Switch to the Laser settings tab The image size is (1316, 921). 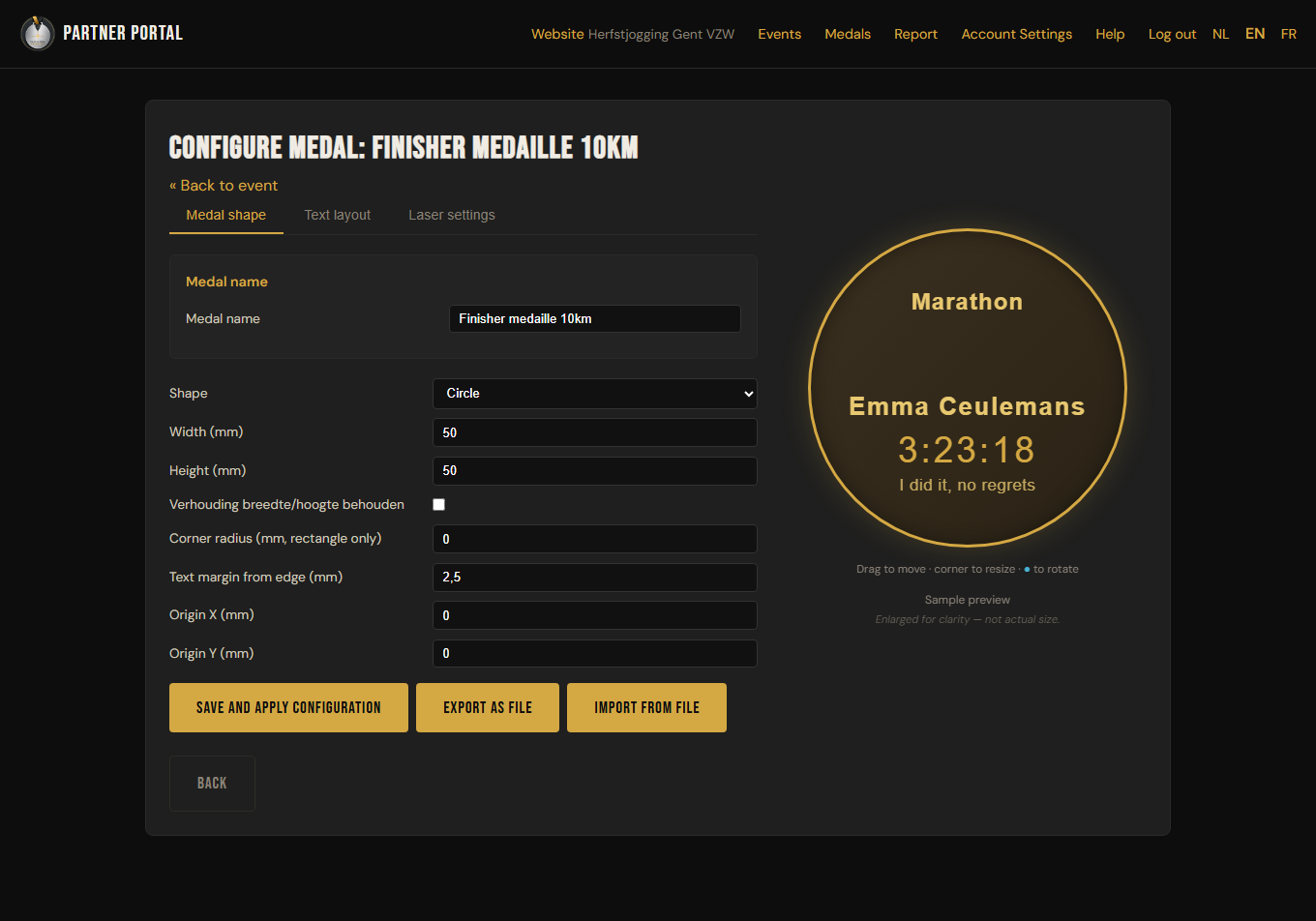[452, 215]
